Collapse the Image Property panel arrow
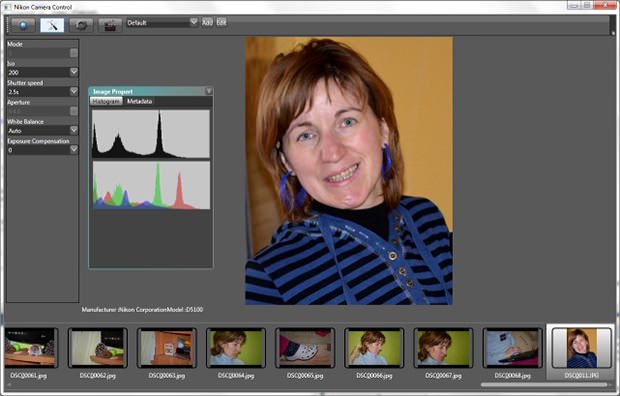 pyautogui.click(x=209, y=91)
